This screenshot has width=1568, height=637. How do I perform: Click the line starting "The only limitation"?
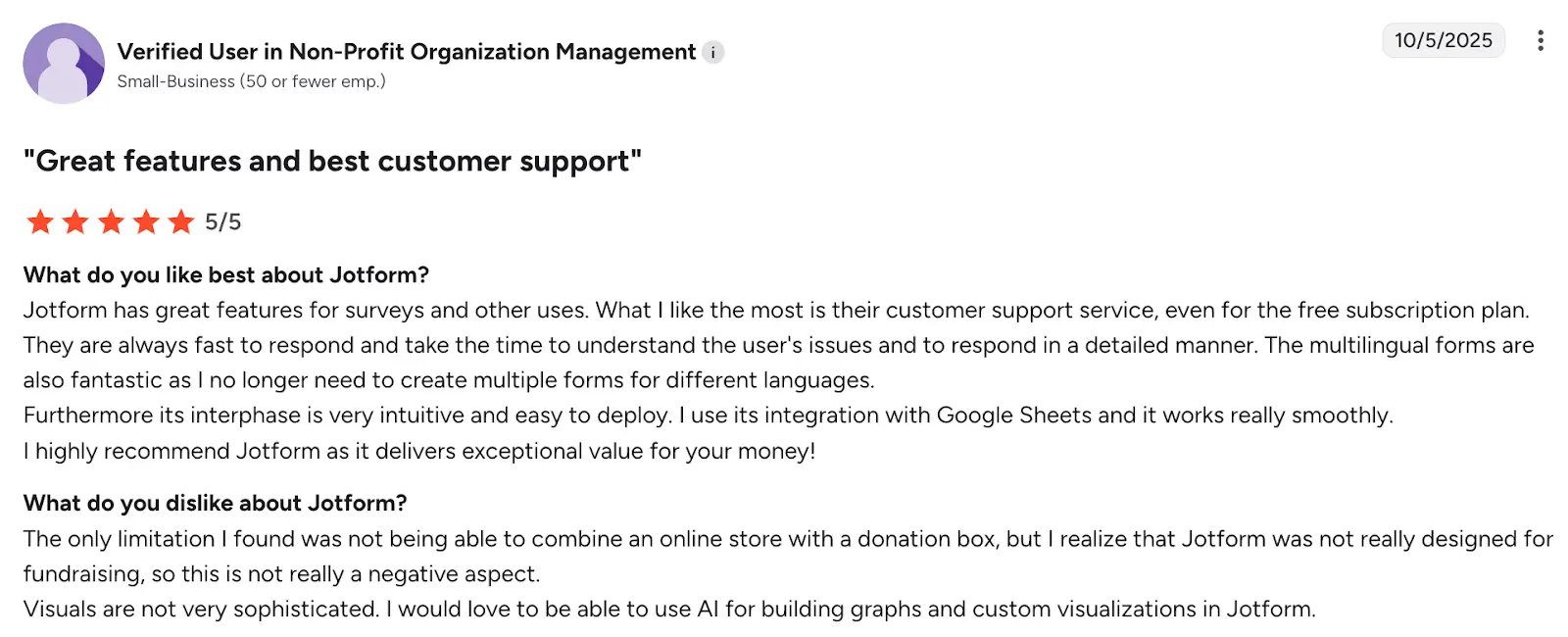(788, 539)
